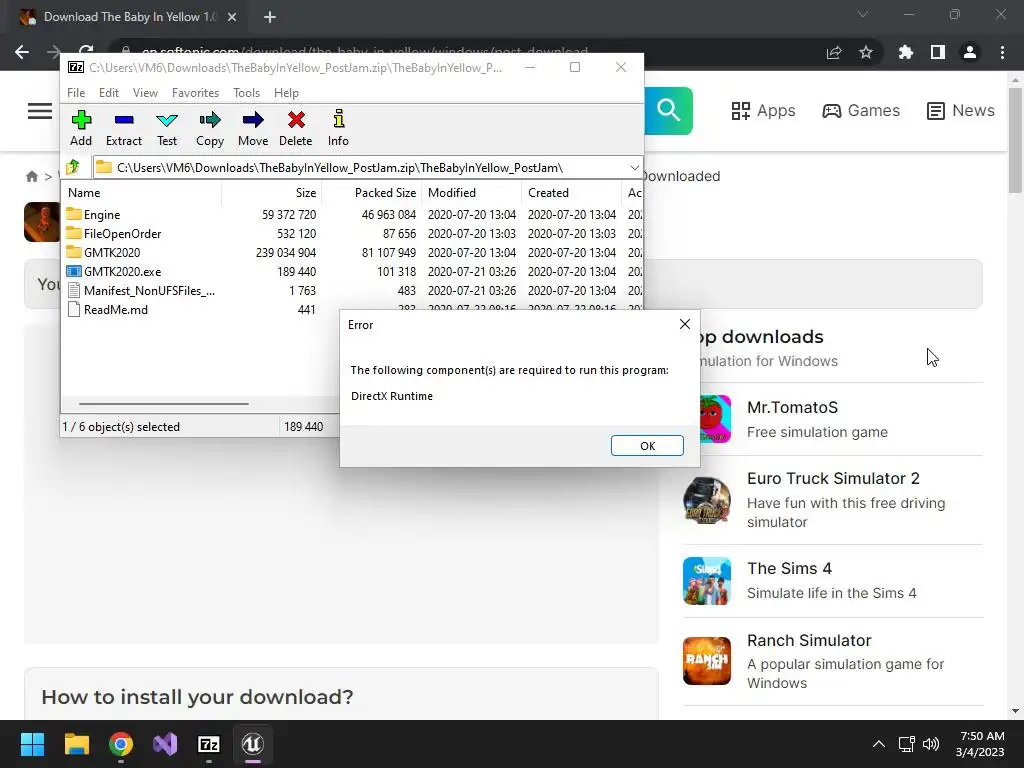The width and height of the screenshot is (1024, 768).
Task: Click the horizontal scrollbar in the 7-Zip list
Action: click(163, 404)
